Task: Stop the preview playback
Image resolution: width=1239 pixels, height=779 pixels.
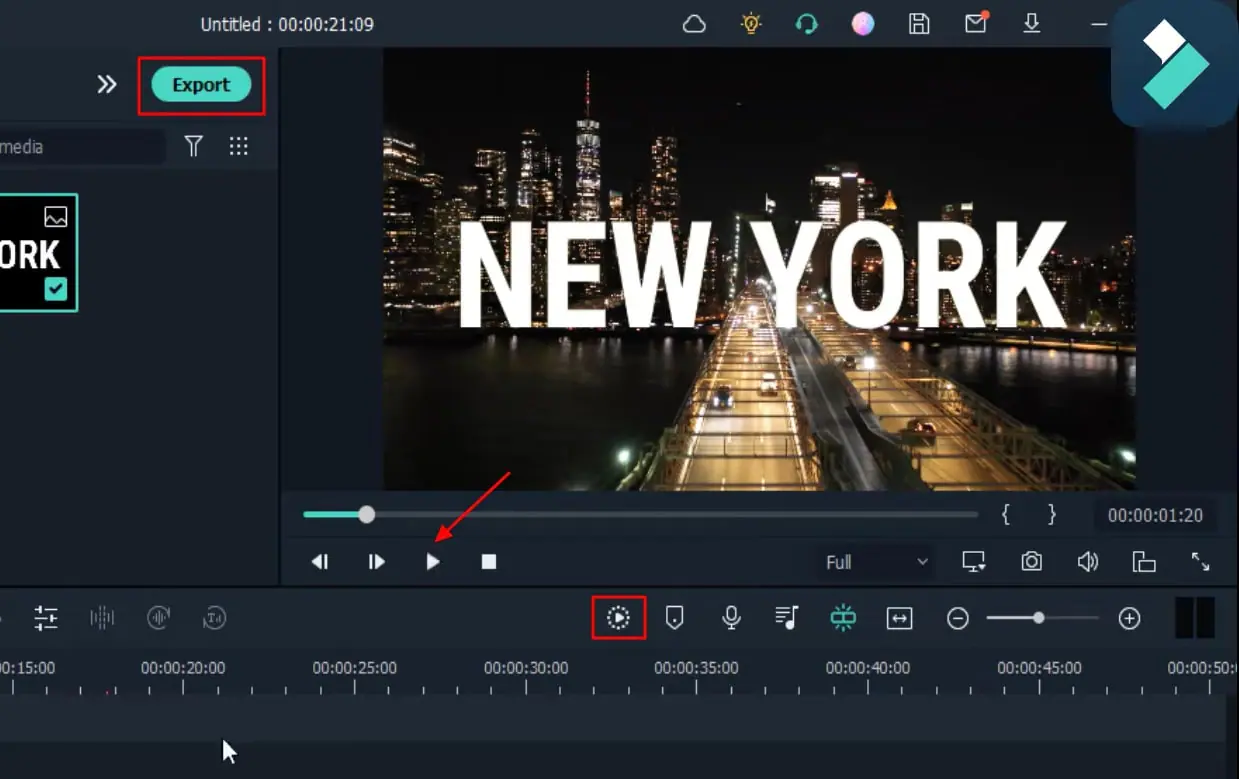Action: [x=489, y=562]
